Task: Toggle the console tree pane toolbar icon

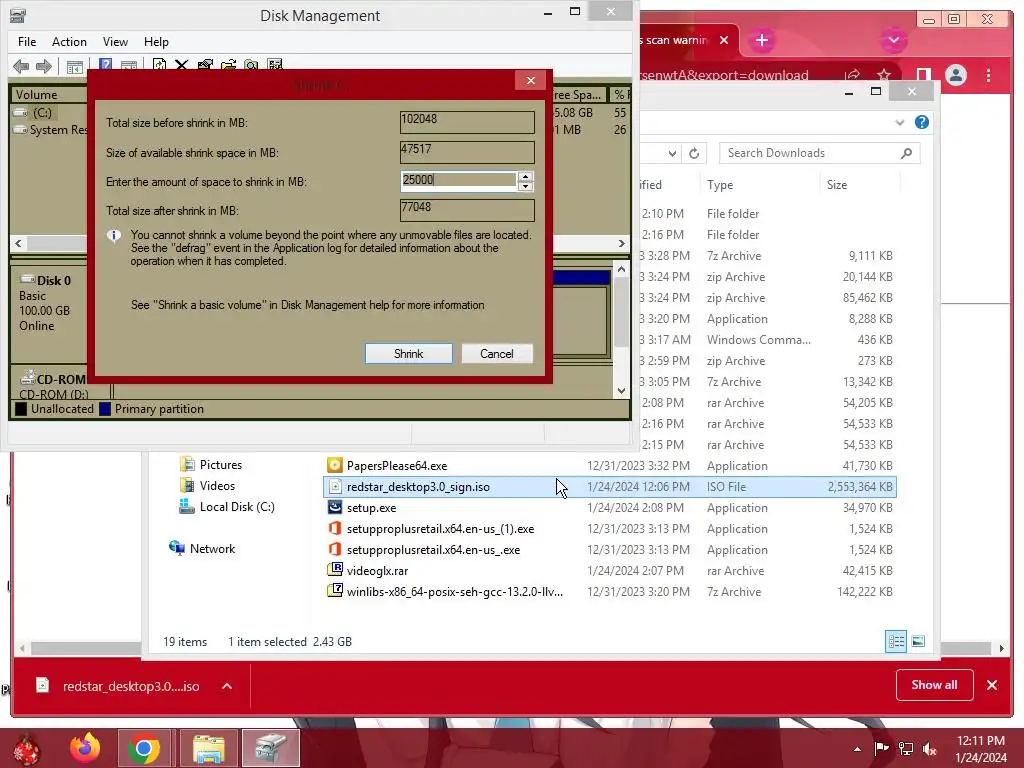Action: (74, 67)
